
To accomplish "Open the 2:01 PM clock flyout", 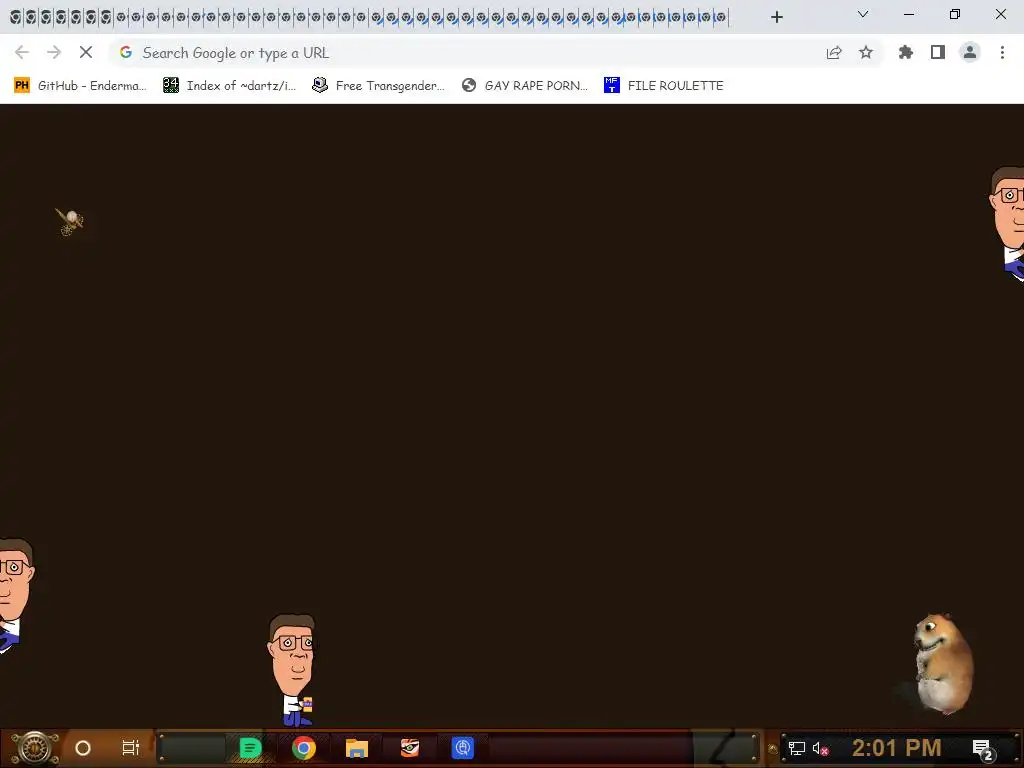I will pos(897,748).
